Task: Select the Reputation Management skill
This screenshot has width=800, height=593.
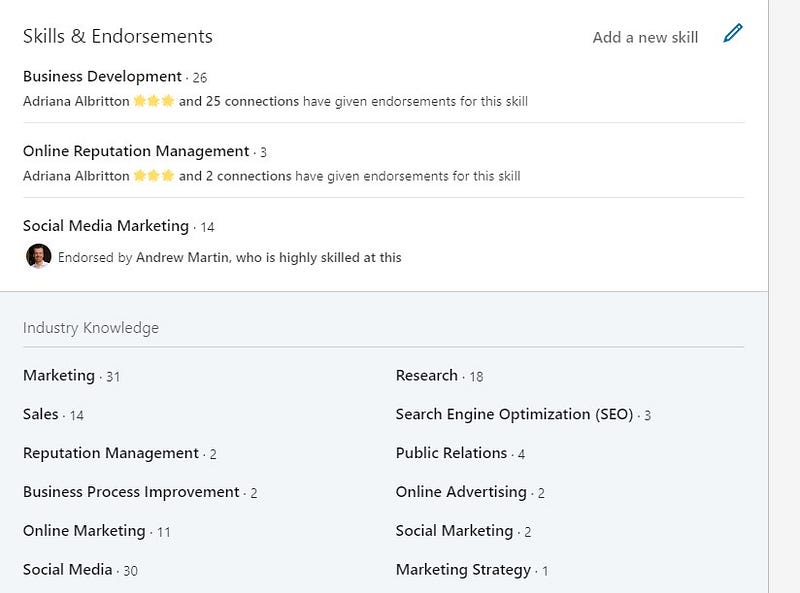Action: [111, 453]
